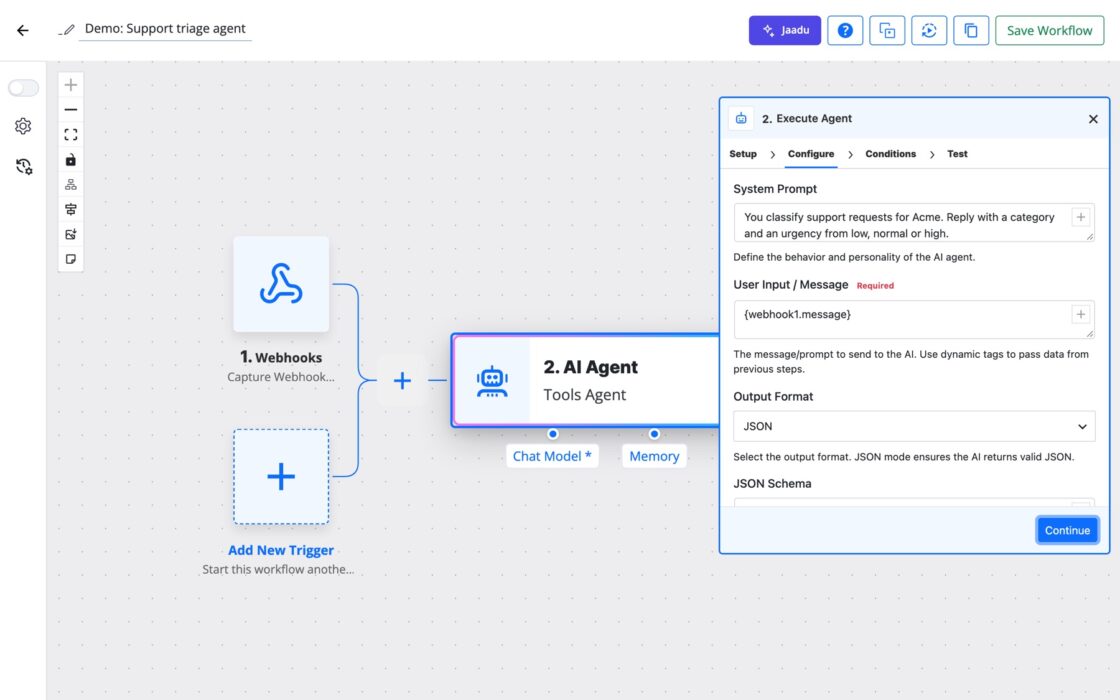The height and width of the screenshot is (700, 1120).
Task: Click the red 'Required' badge
Action: [875, 285]
